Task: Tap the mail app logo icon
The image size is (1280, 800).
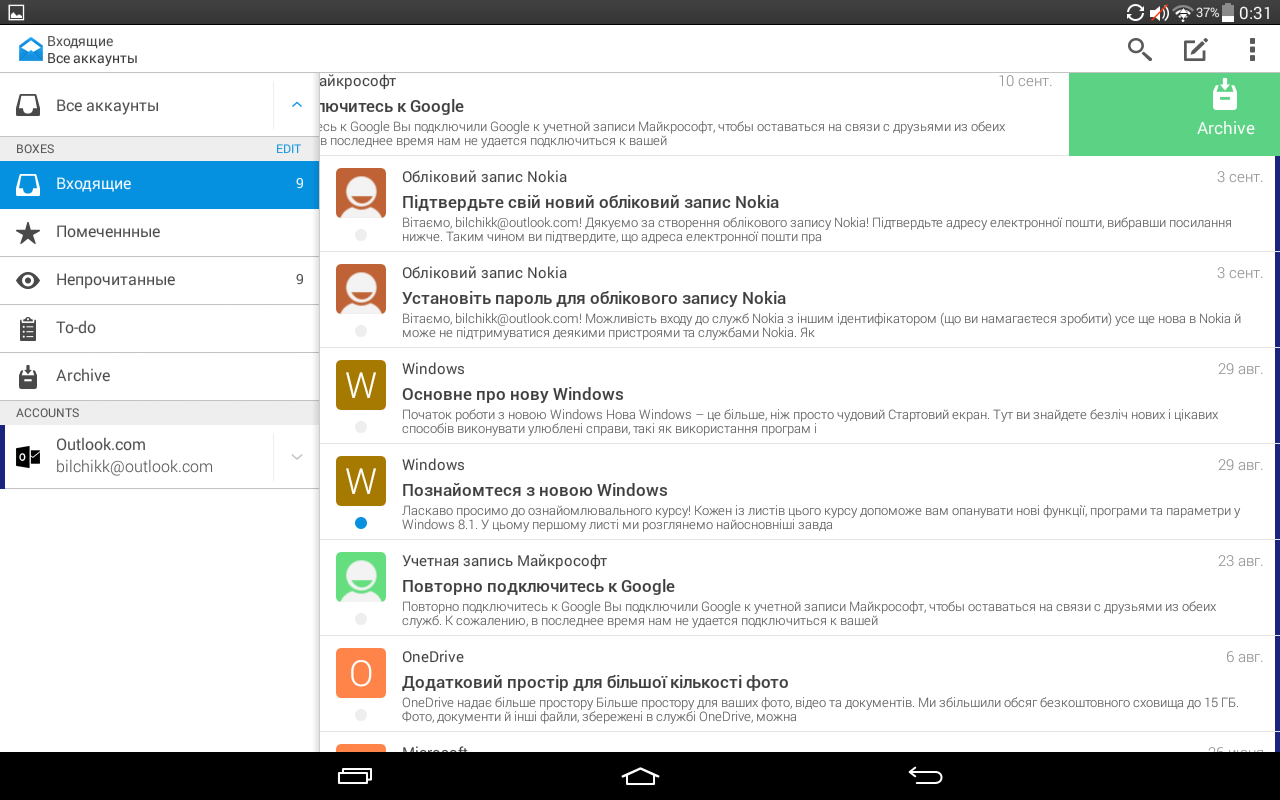Action: [31, 49]
